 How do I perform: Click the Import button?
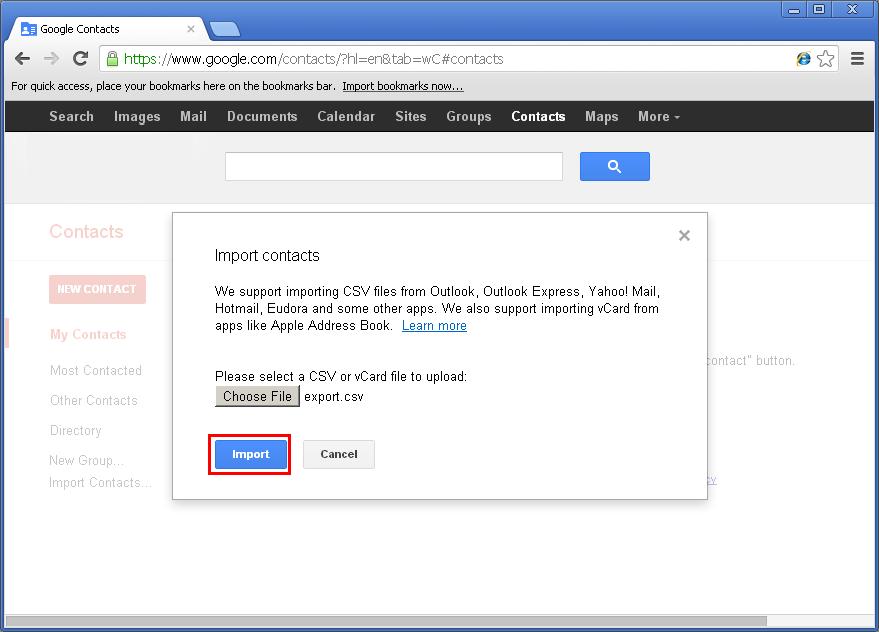pyautogui.click(x=249, y=454)
